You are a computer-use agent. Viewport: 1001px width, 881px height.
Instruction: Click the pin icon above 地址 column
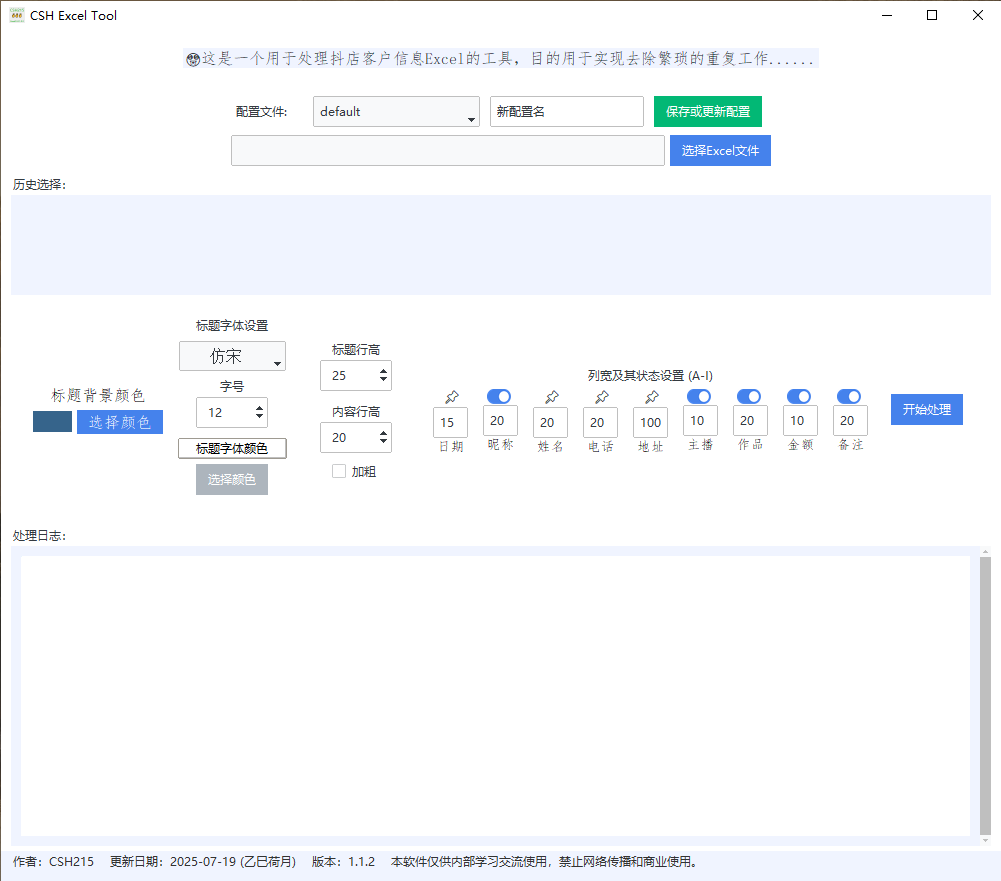650,396
